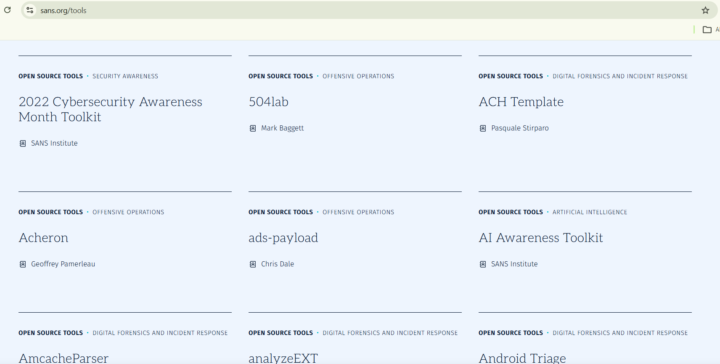Click the author icon beside Pasquale Stirparo
The image size is (720, 364).
483,129
